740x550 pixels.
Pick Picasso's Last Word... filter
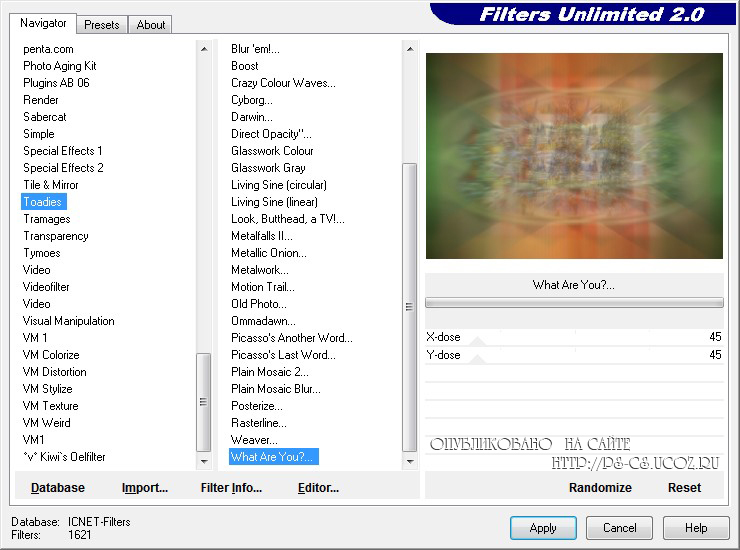pyautogui.click(x=283, y=355)
